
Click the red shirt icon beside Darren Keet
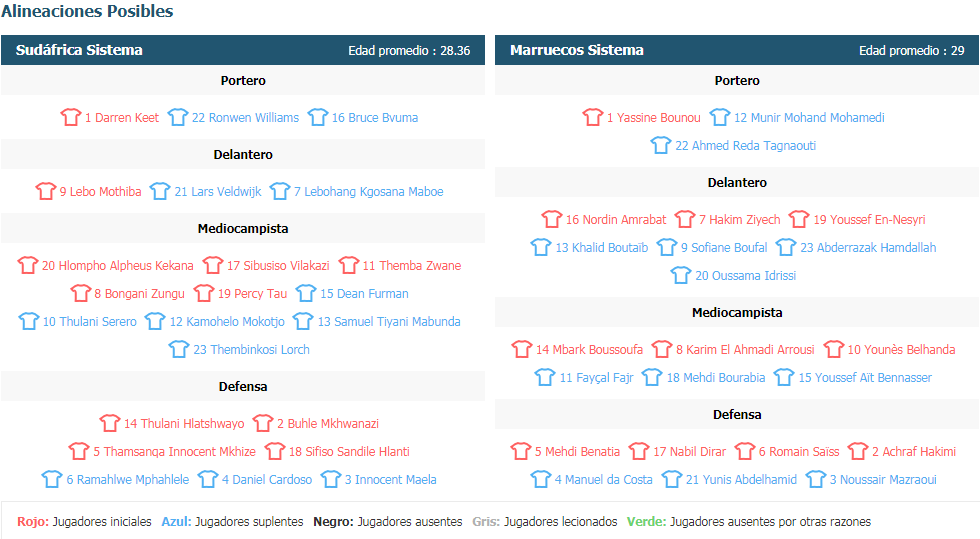(x=71, y=117)
